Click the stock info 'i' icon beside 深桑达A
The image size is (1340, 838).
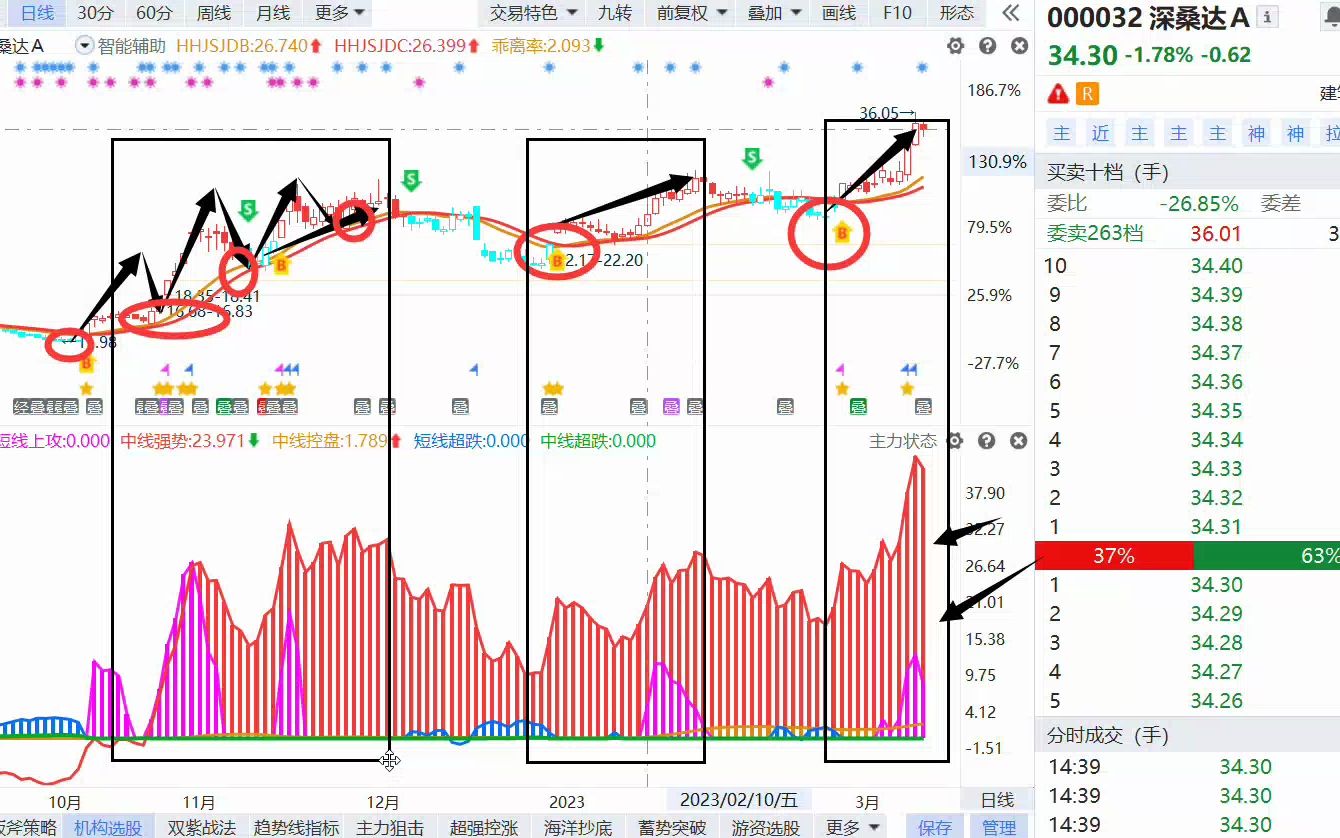[1268, 17]
